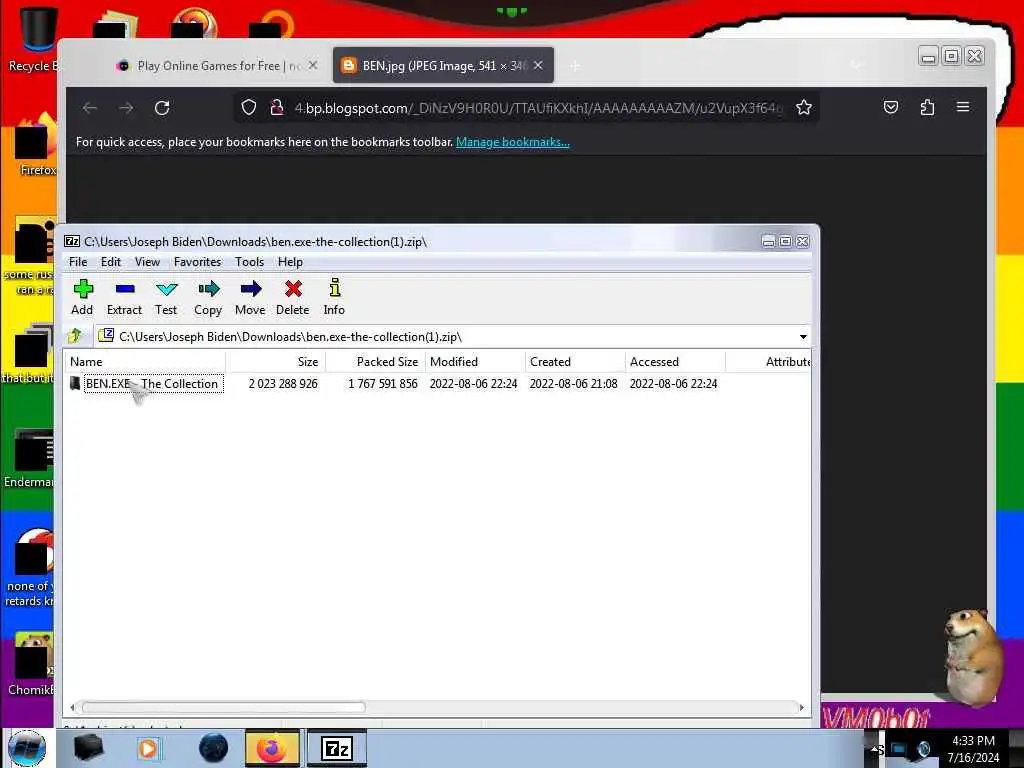
Task: Switch to Play Online Games for Free tab
Action: (216, 65)
